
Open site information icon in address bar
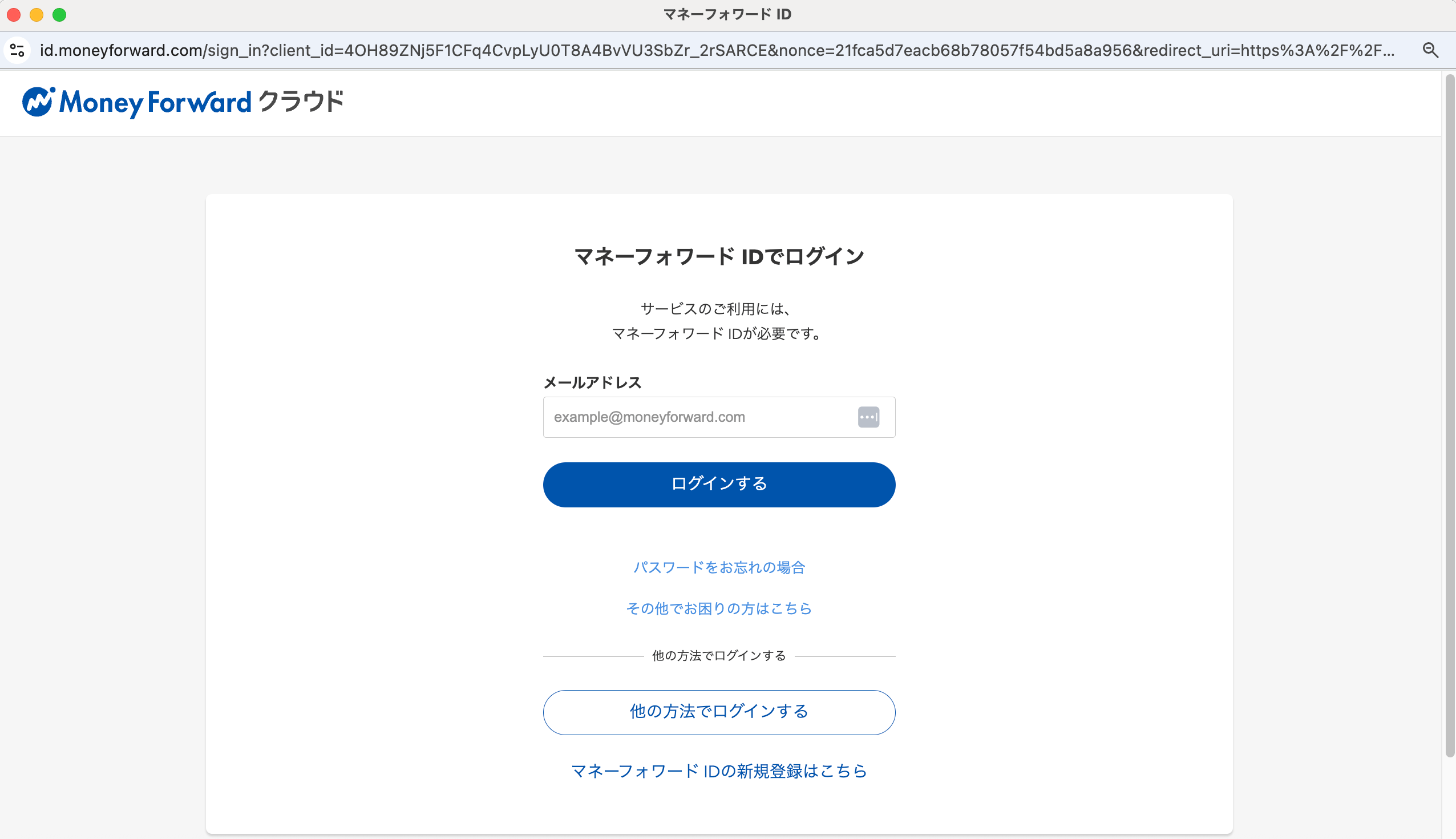tap(17, 51)
